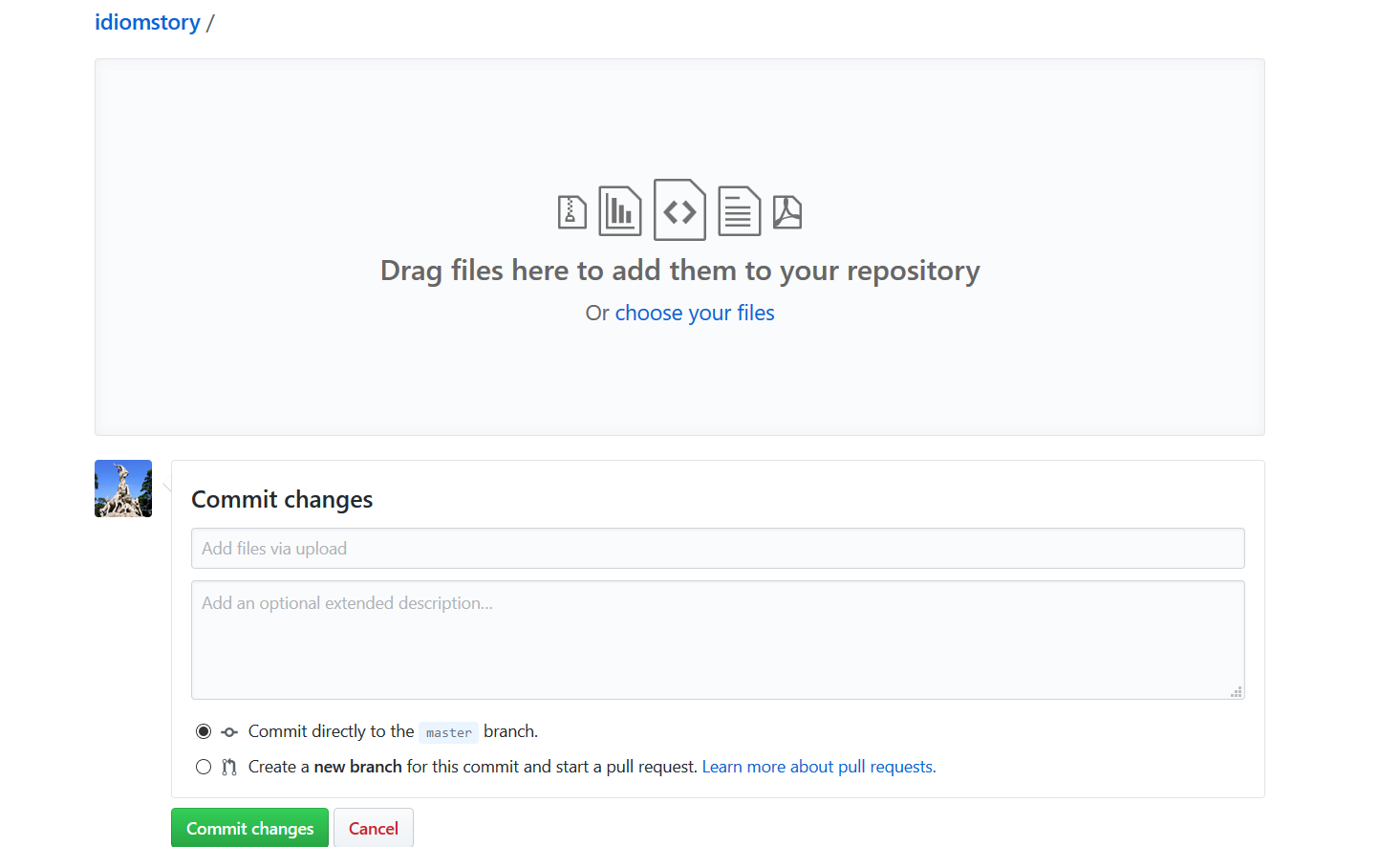Select "Commit directly to the master branch" radio

204,731
